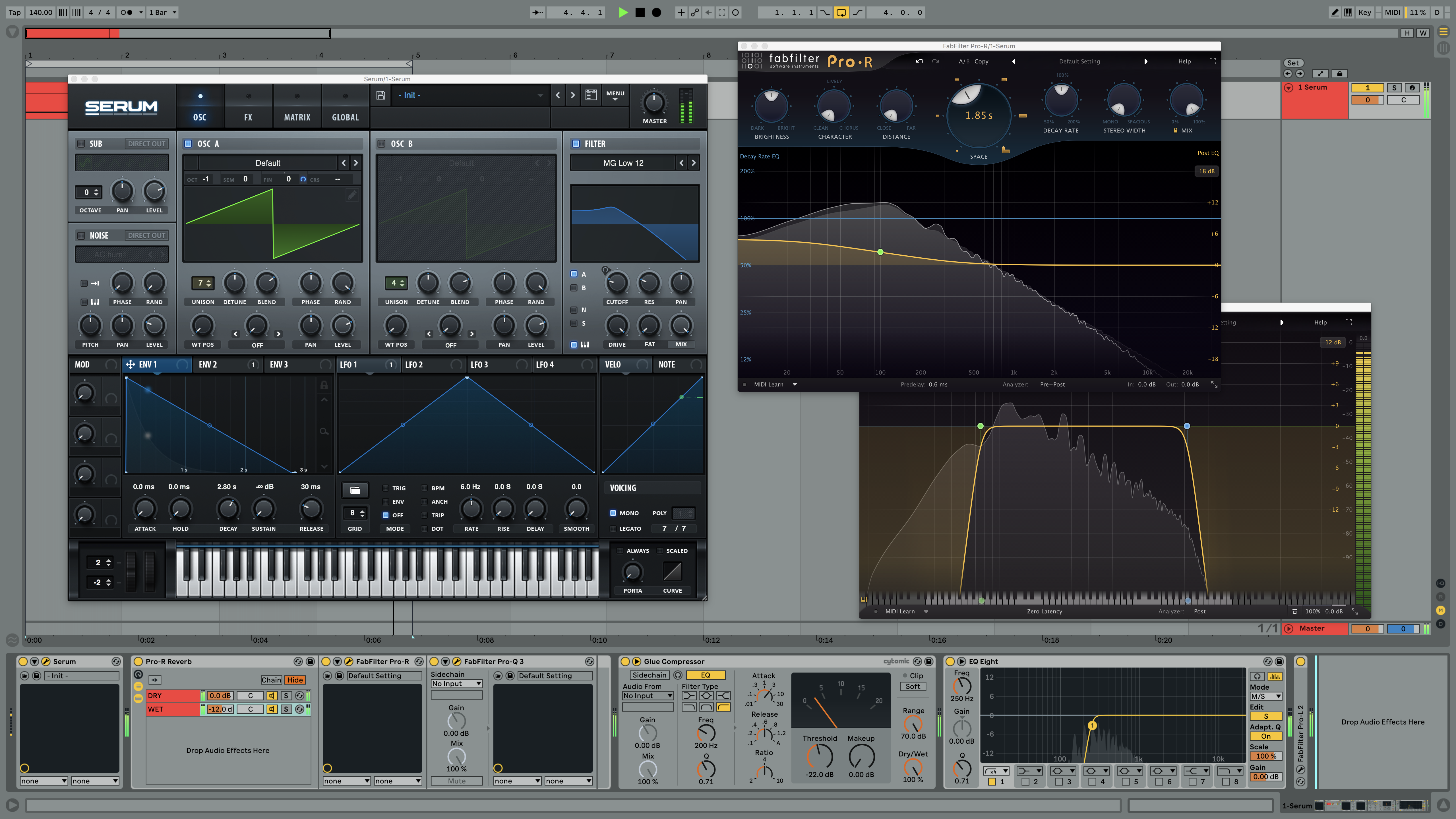
Task: Open the EQ Eight M/S Mode dropdown
Action: click(x=1265, y=696)
